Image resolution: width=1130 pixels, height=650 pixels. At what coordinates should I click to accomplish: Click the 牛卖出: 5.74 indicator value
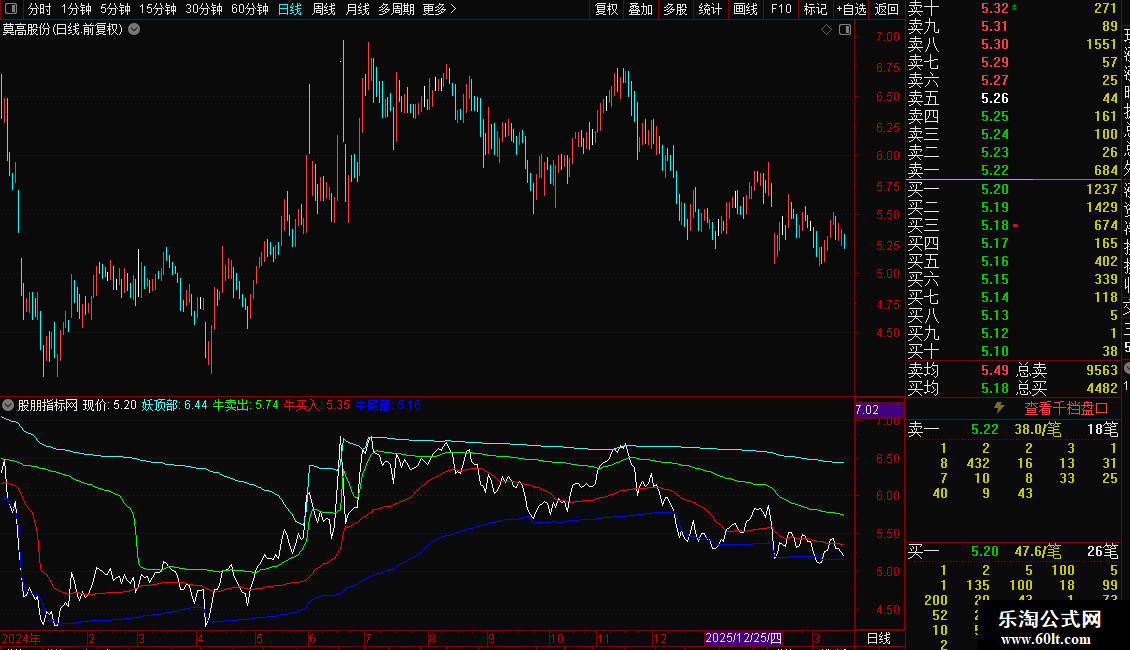coord(245,405)
